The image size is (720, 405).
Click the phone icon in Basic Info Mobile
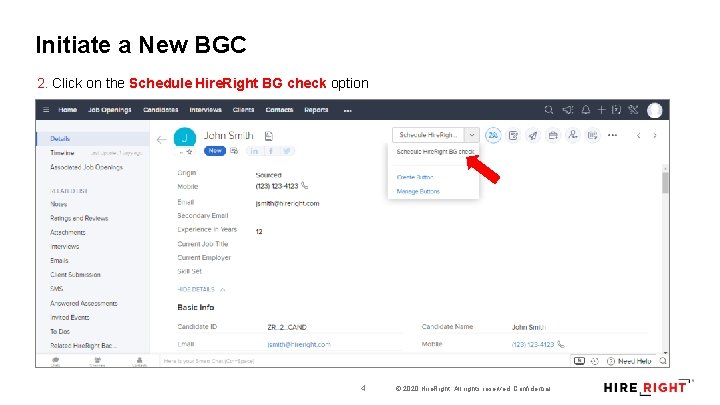(x=561, y=344)
